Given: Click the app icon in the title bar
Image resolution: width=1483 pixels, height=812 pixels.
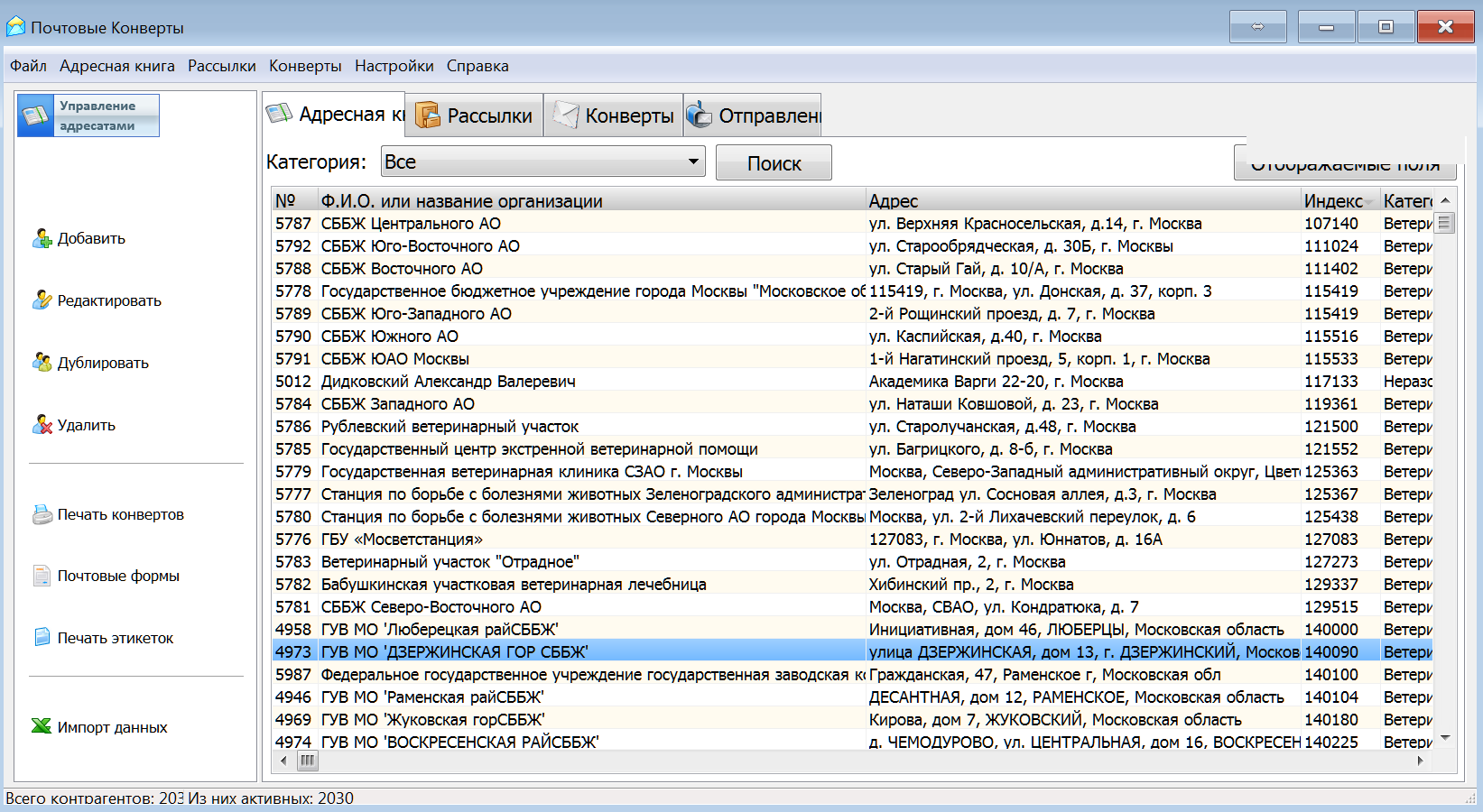Looking at the screenshot, I should [x=15, y=27].
